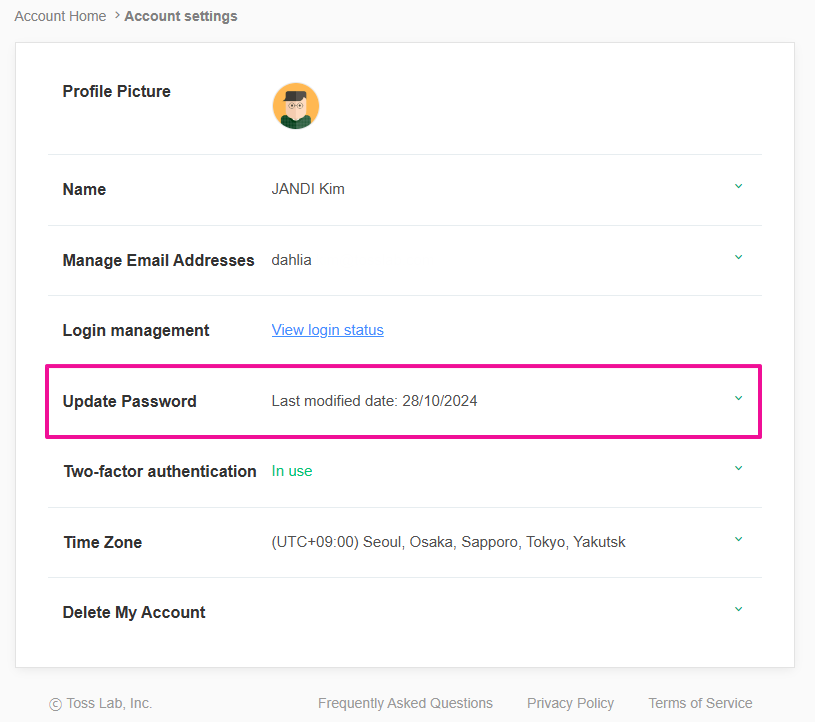Viewport: 815px width, 722px height.
Task: Expand the Update Password chevron
Action: (x=738, y=399)
